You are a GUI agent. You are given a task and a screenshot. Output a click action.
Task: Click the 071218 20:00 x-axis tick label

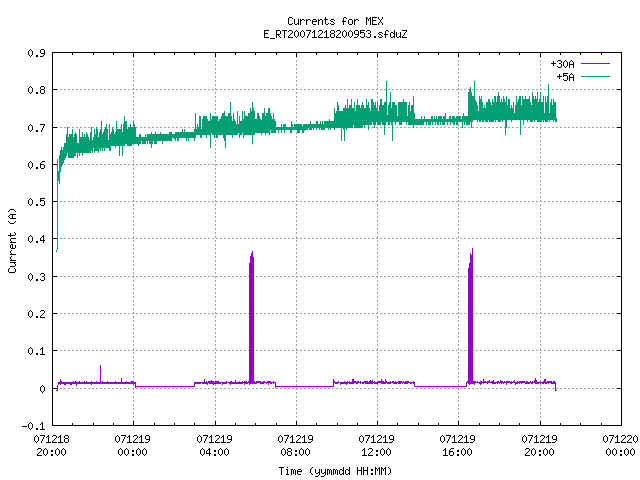pos(51,446)
